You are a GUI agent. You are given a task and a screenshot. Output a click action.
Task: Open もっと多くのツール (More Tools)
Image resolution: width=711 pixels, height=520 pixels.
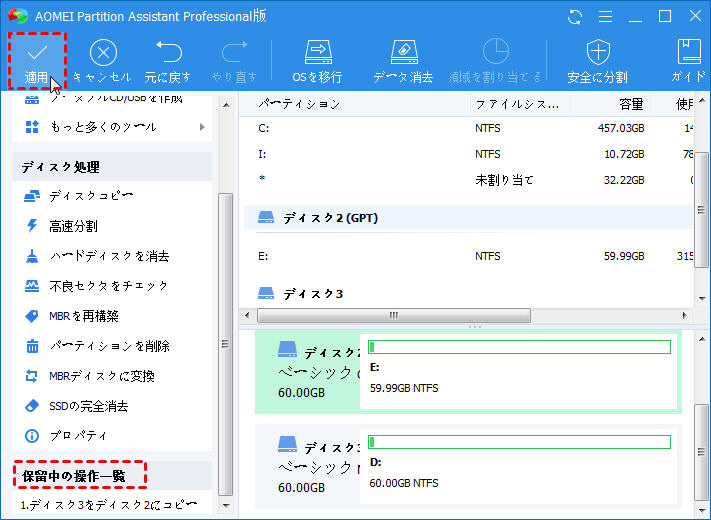(103, 127)
